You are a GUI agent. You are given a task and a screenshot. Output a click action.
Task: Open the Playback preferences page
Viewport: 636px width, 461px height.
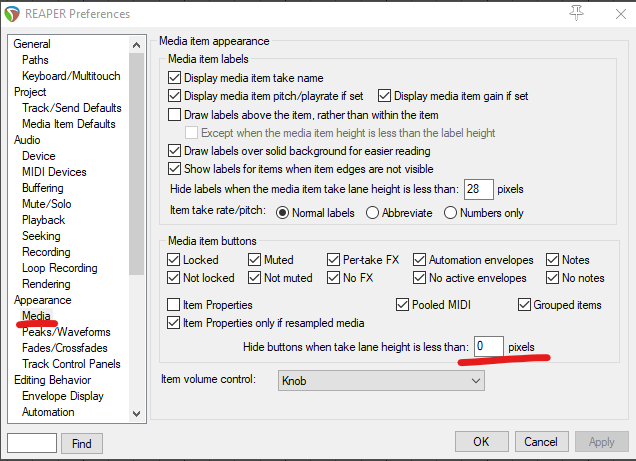click(43, 220)
